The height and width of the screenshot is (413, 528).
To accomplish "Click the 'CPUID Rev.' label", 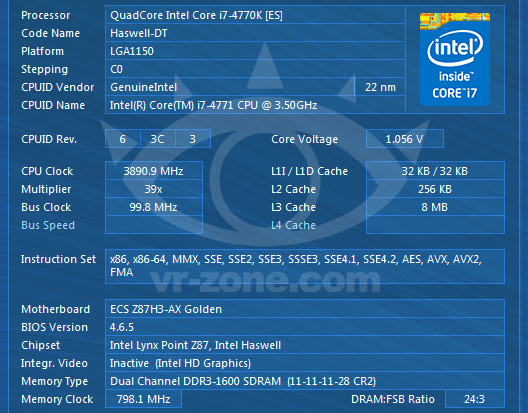I will [49, 139].
